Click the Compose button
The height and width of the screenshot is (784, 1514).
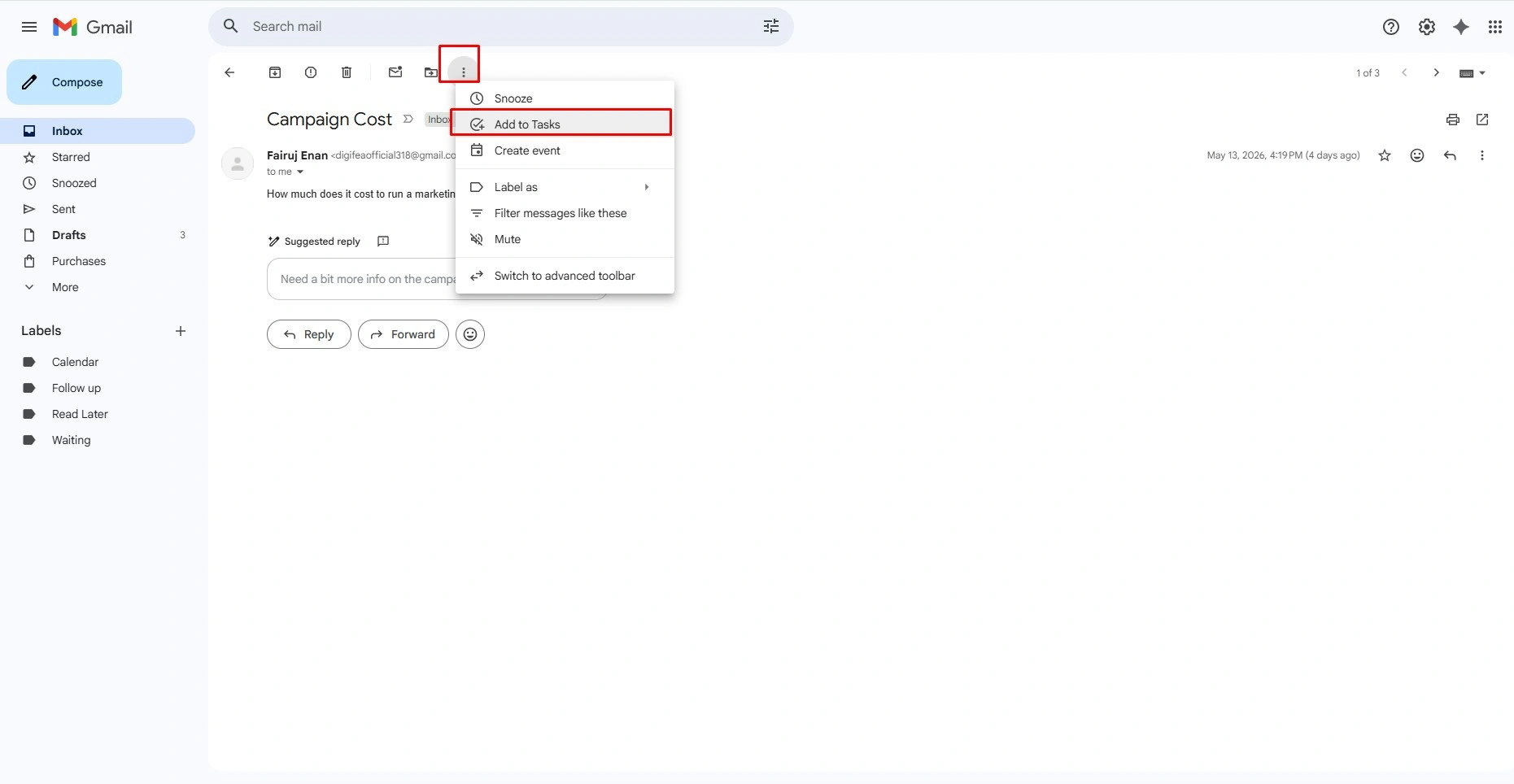pyautogui.click(x=64, y=82)
